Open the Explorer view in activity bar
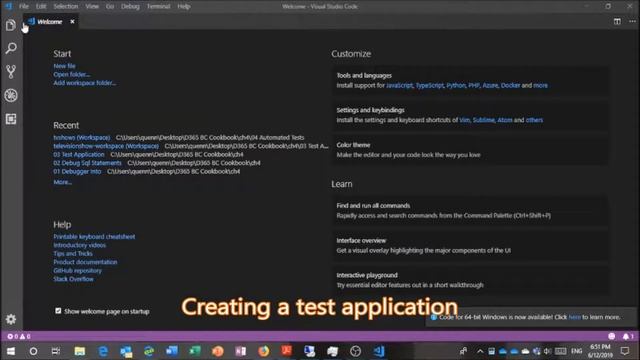Viewport: 640px width, 360px height. 11,25
